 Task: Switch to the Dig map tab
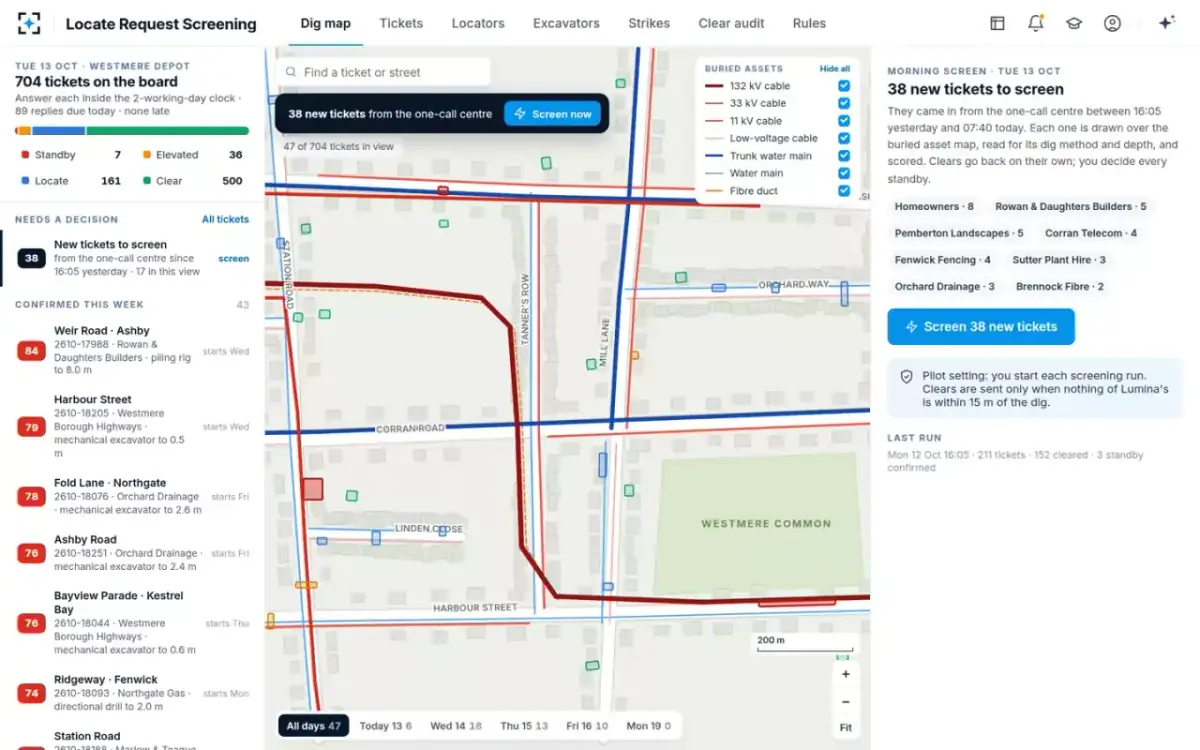point(325,23)
